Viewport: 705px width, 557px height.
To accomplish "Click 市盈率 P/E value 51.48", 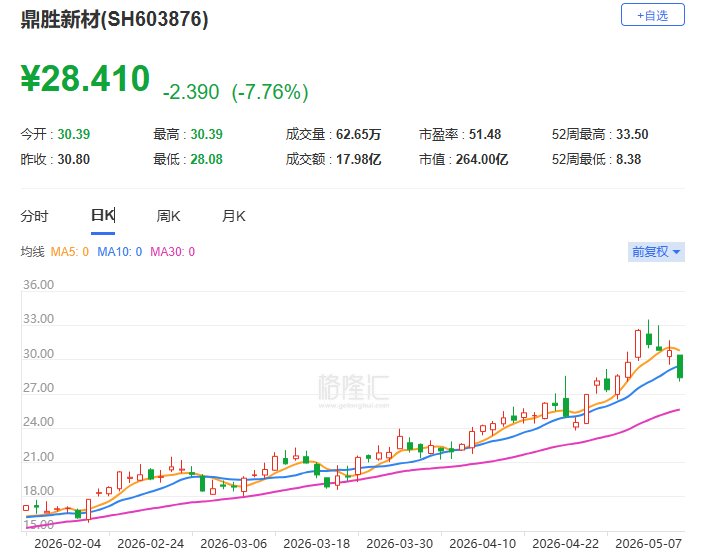I will pos(485,134).
